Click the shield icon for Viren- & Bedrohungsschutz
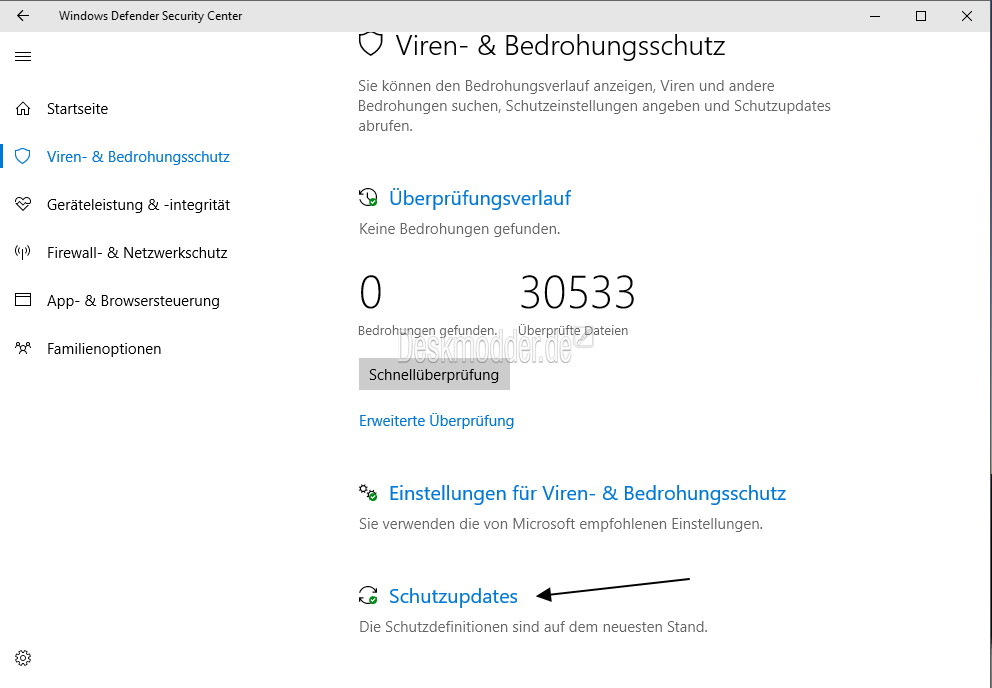Image resolution: width=992 pixels, height=688 pixels. tap(23, 156)
